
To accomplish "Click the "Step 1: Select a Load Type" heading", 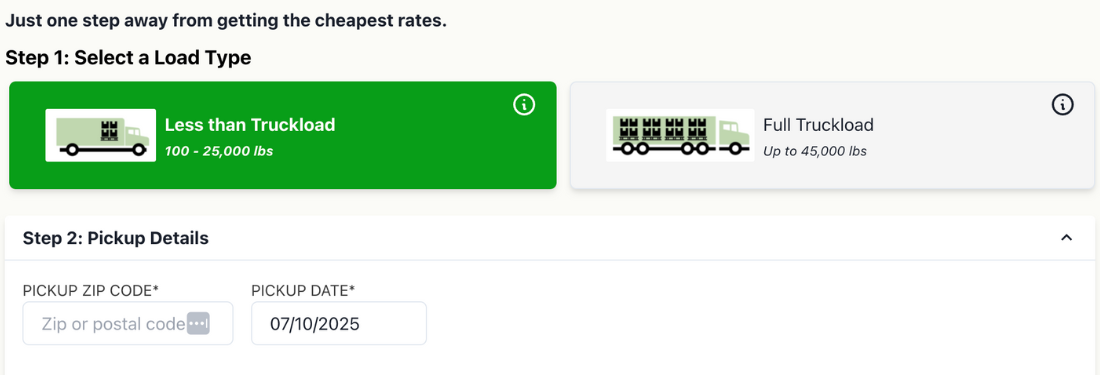I will tap(128, 57).
